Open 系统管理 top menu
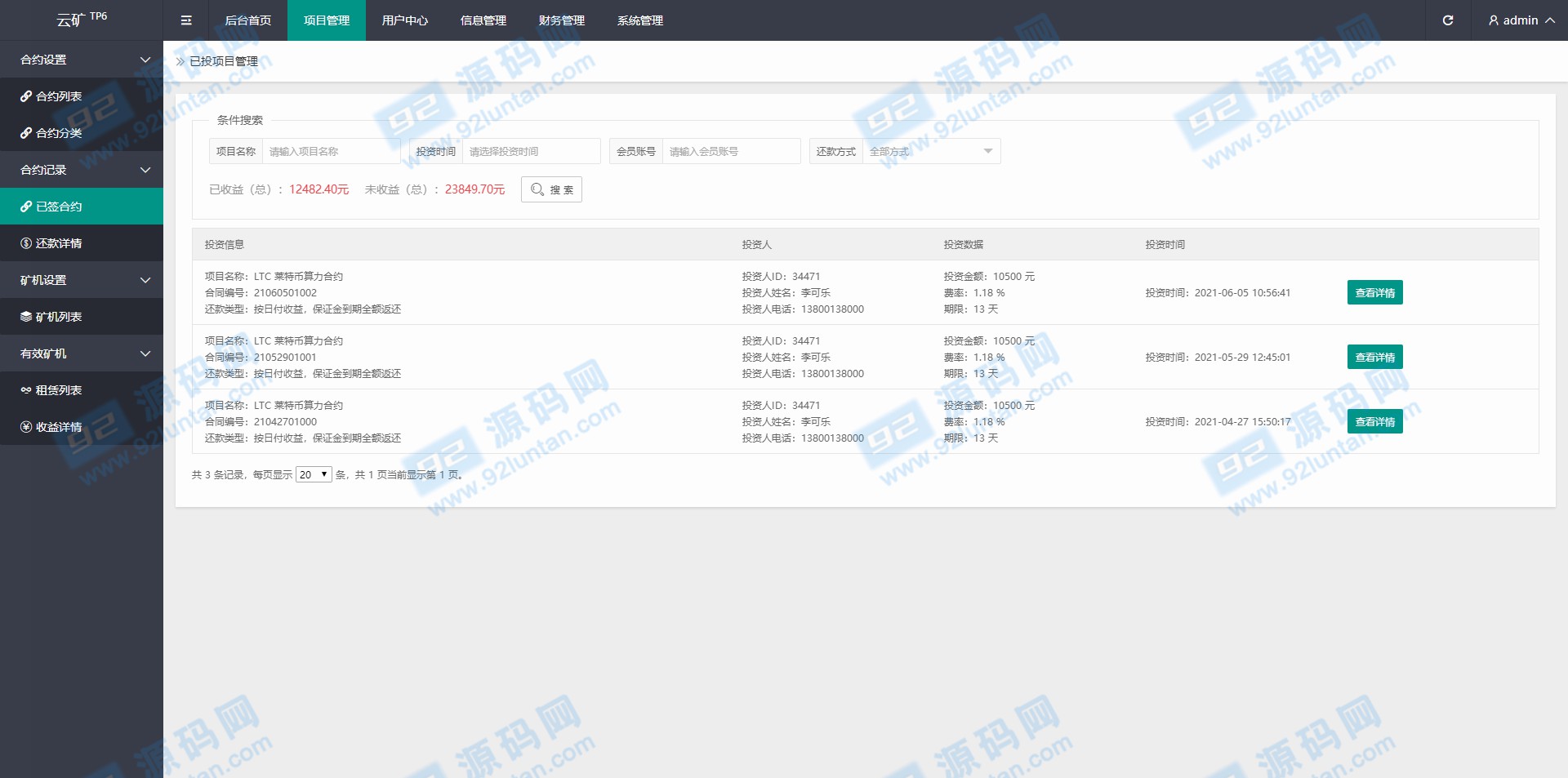 pos(640,20)
